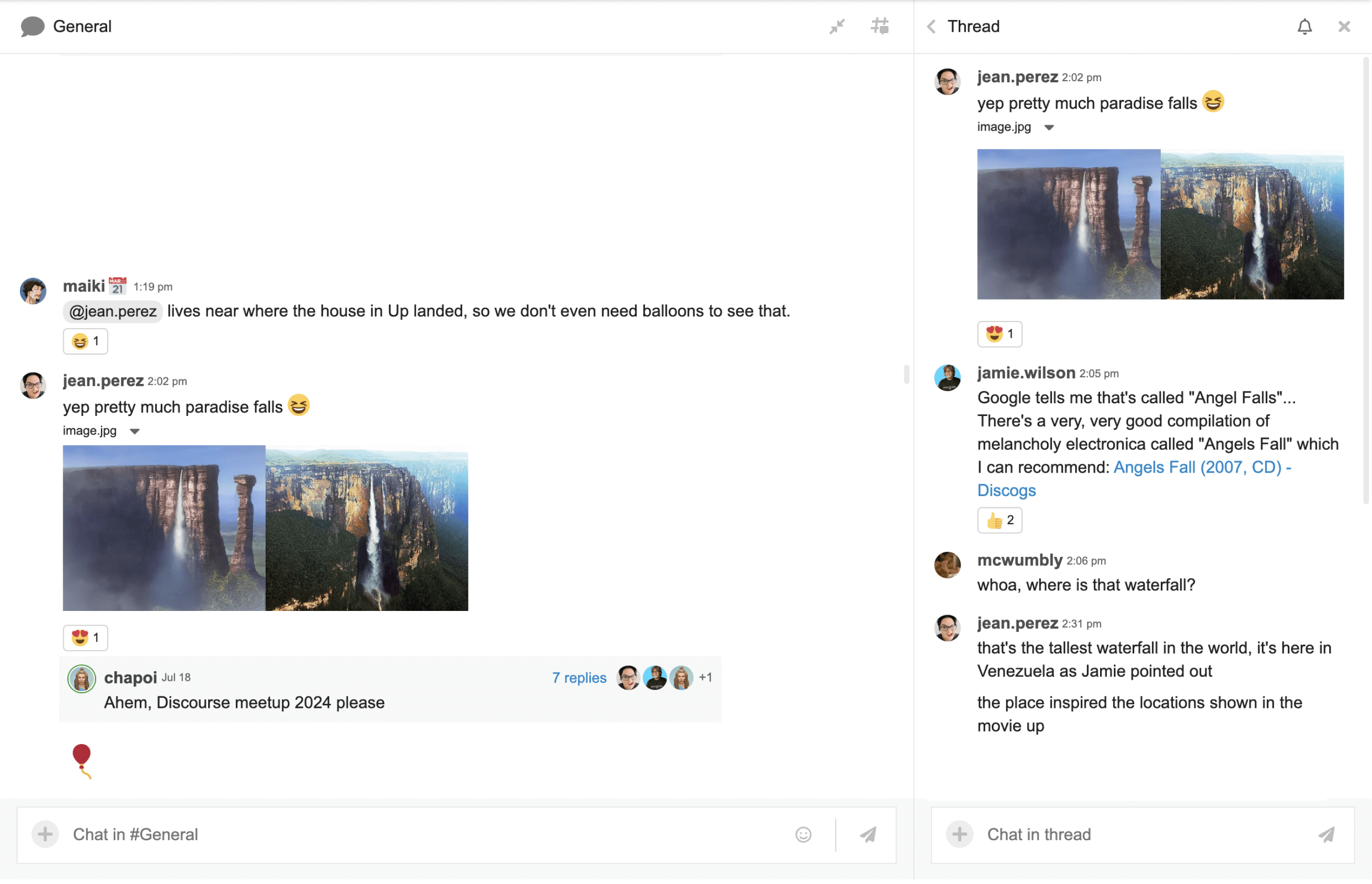Viewport: 1372px width, 884px height.
Task: Click the bell icon in the Thread header
Action: click(x=1304, y=27)
